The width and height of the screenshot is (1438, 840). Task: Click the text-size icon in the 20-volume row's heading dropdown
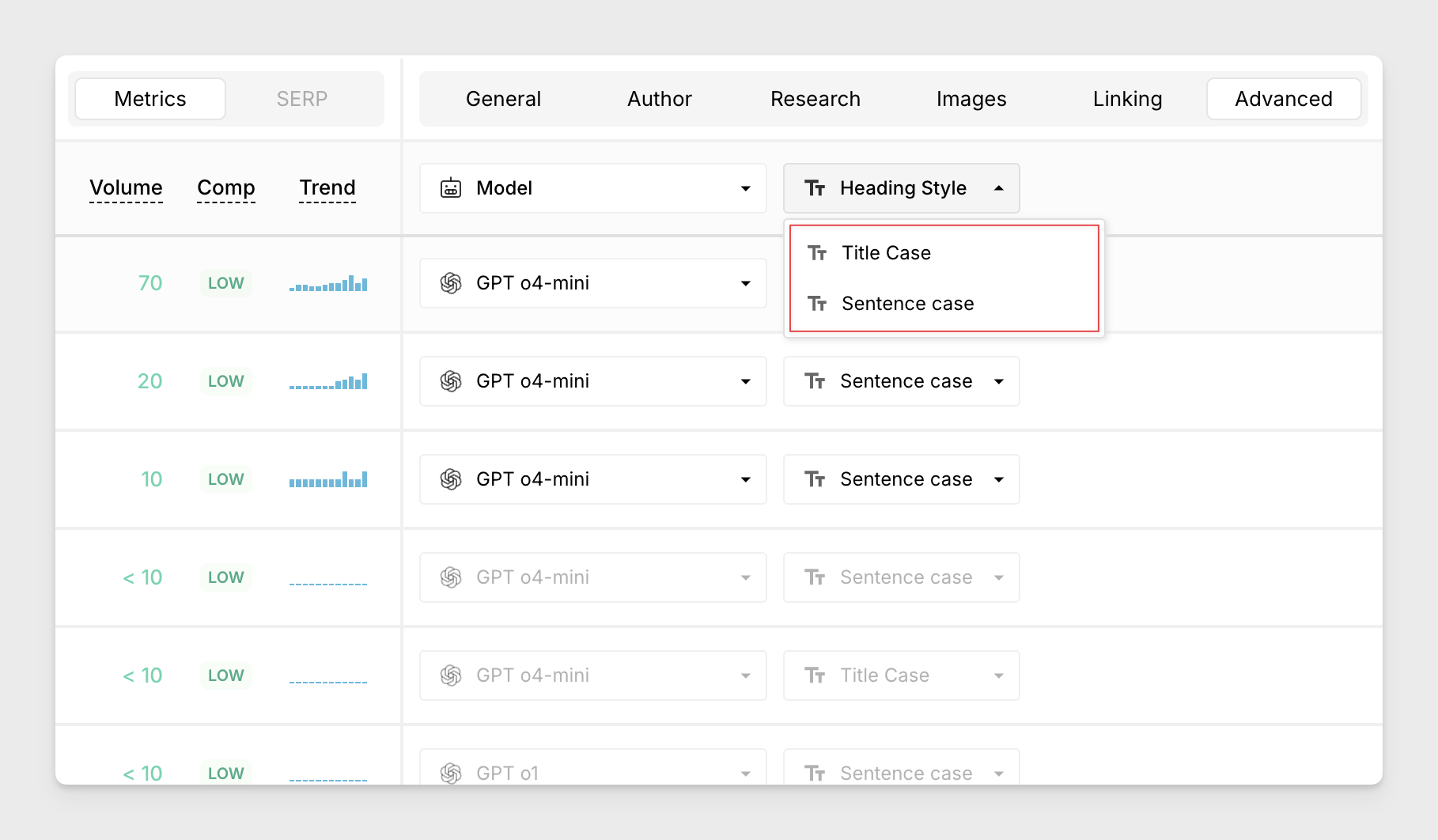(x=815, y=381)
